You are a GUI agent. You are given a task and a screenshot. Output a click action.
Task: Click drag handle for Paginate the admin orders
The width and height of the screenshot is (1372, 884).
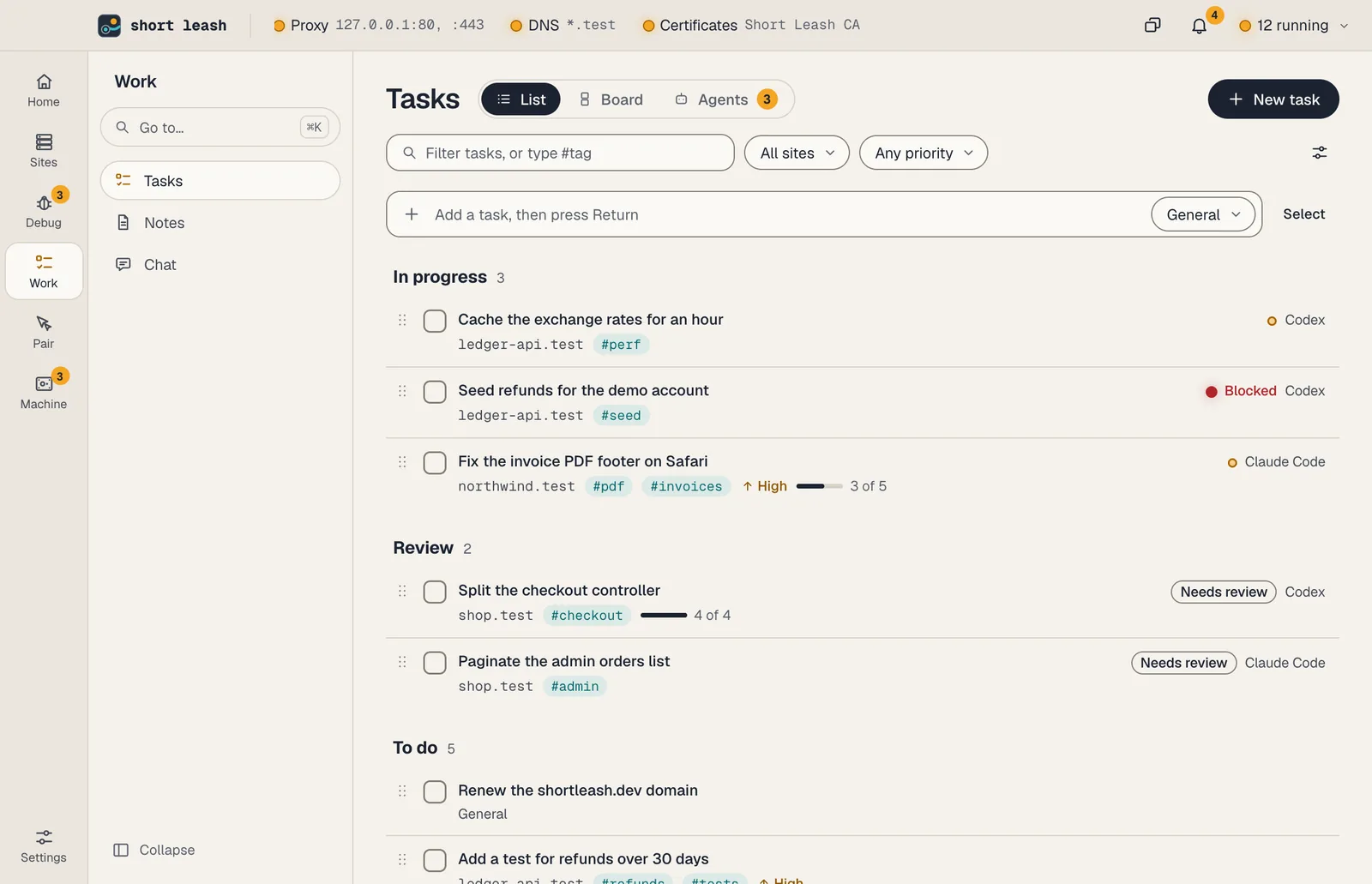pos(402,662)
